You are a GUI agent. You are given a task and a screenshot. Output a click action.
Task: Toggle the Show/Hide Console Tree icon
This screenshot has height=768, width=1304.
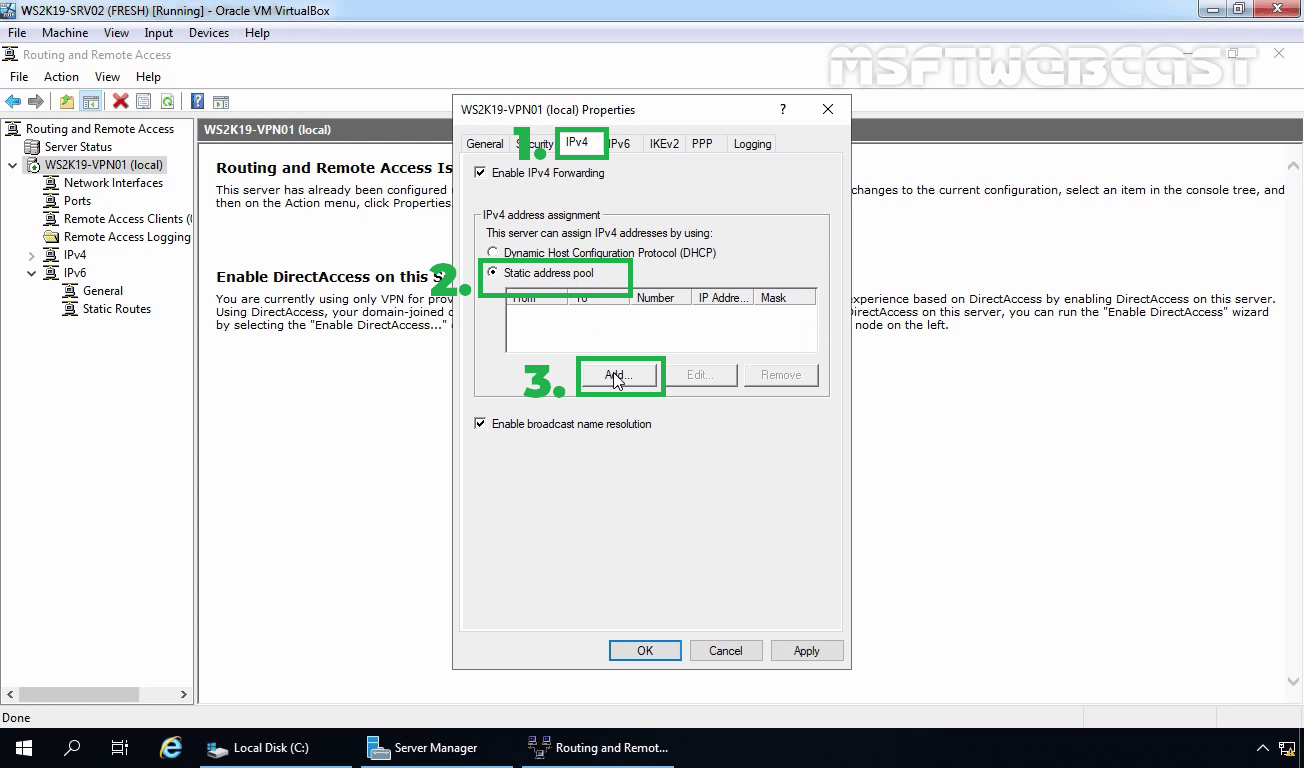90,101
